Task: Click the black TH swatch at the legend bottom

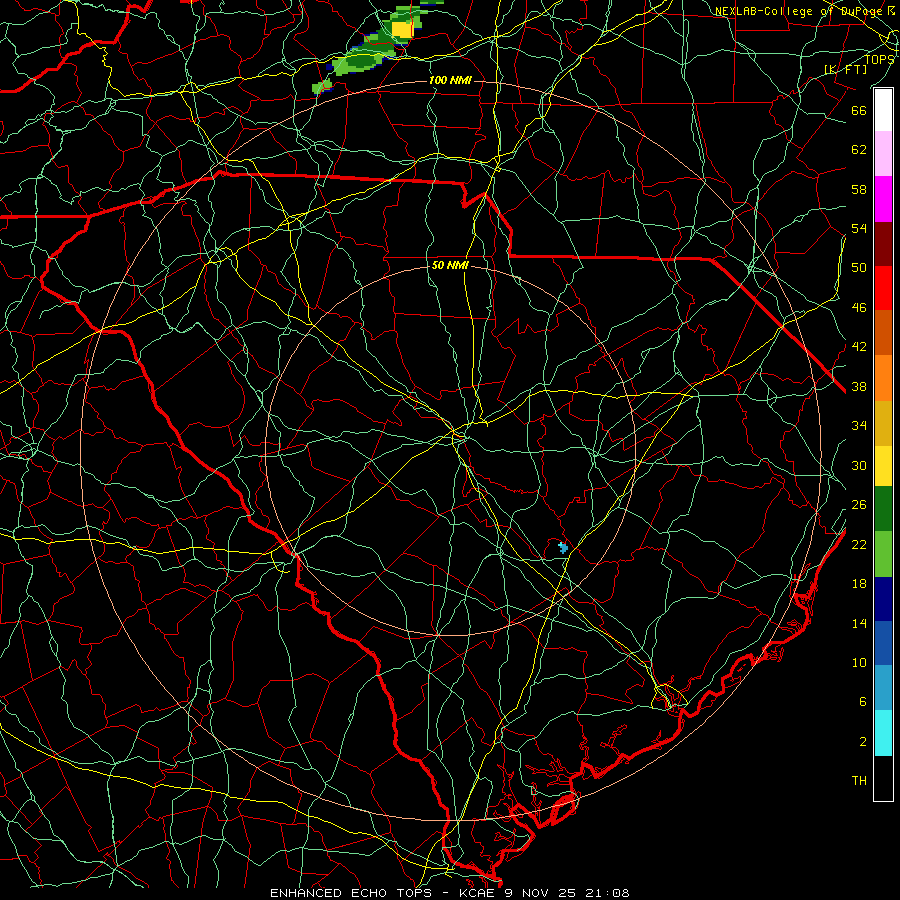Action: (883, 778)
